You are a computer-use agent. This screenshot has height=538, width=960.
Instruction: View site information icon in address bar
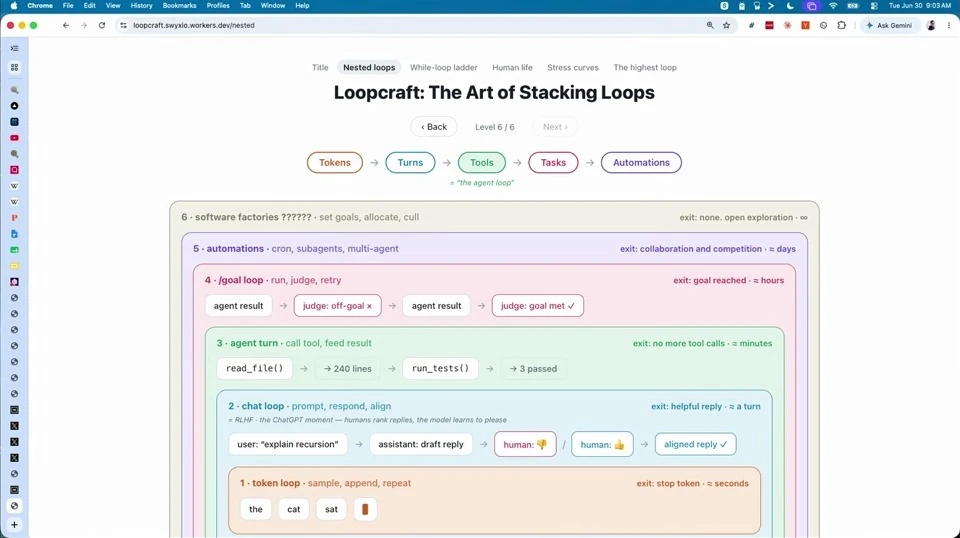coord(124,25)
